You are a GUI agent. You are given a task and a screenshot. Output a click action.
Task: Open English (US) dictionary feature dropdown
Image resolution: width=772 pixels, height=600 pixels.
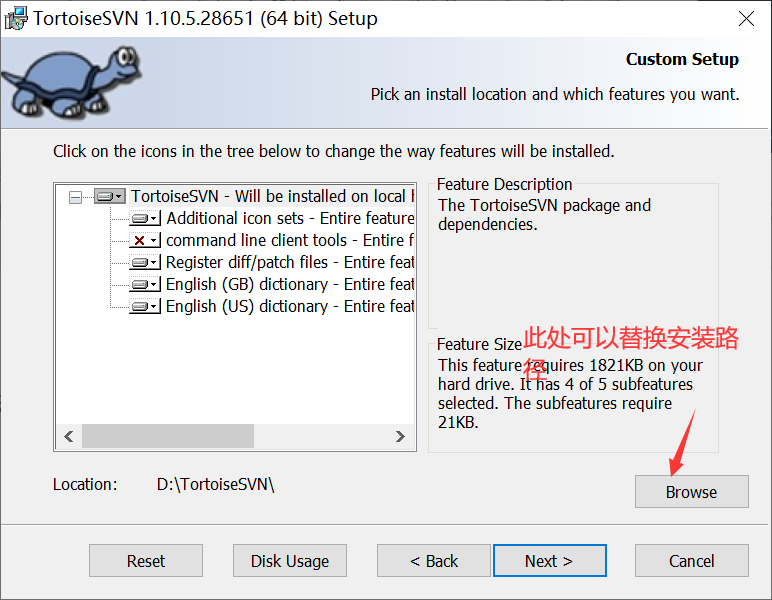click(145, 306)
